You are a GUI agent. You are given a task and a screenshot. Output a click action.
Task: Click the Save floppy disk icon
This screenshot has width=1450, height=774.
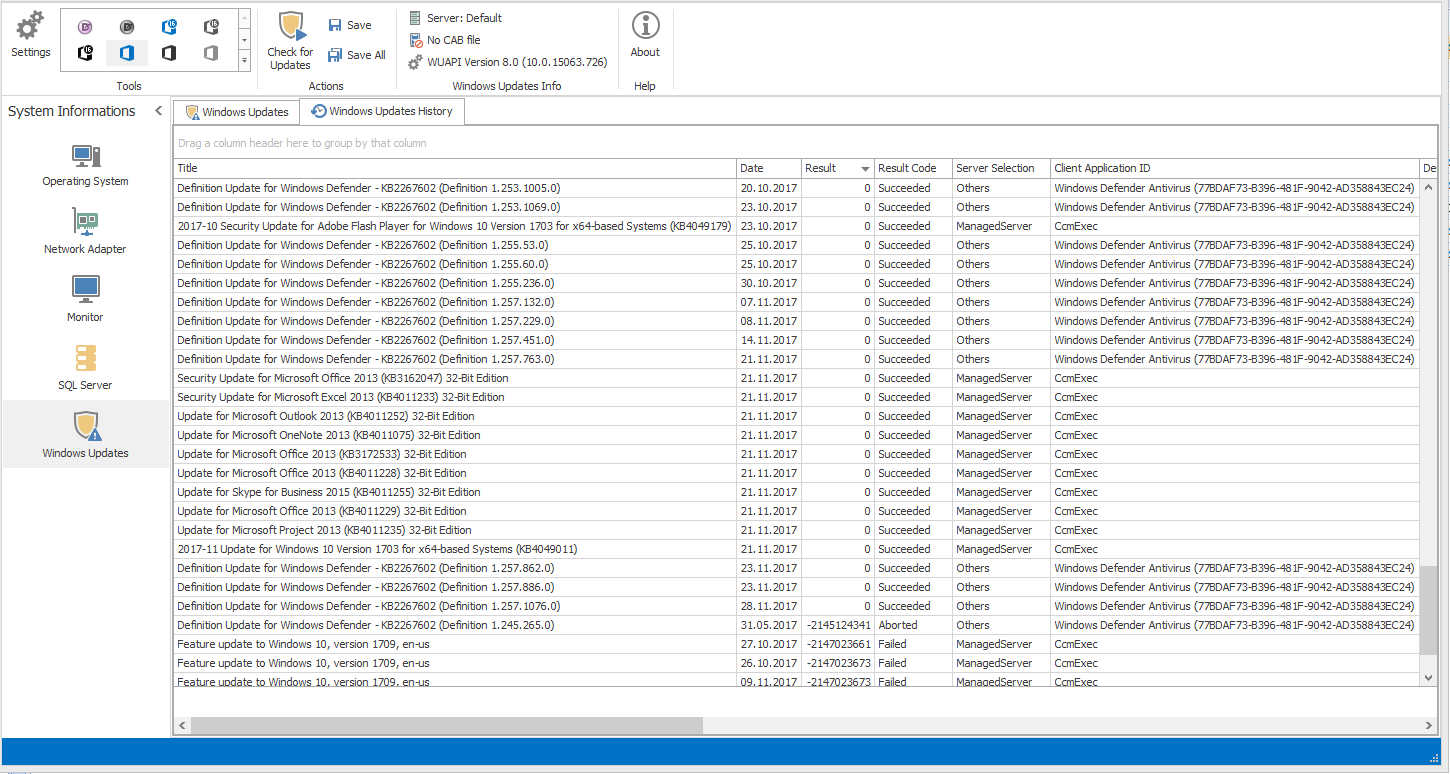coord(335,25)
